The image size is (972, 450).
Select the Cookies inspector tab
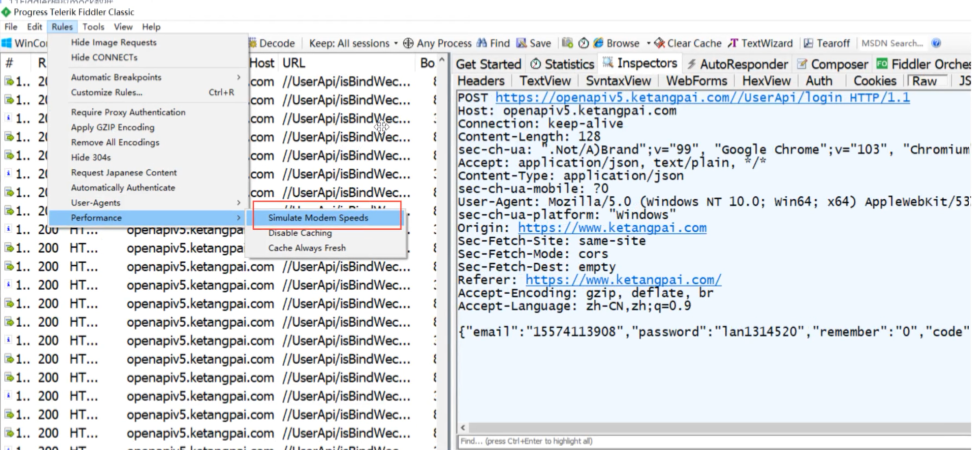pyautogui.click(x=875, y=81)
